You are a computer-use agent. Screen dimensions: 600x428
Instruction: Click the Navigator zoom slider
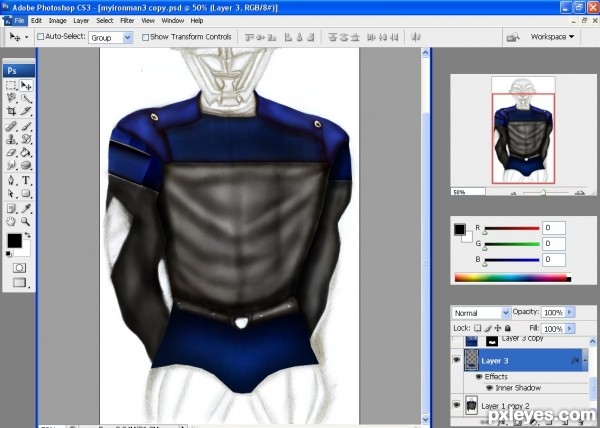pyautogui.click(x=543, y=193)
